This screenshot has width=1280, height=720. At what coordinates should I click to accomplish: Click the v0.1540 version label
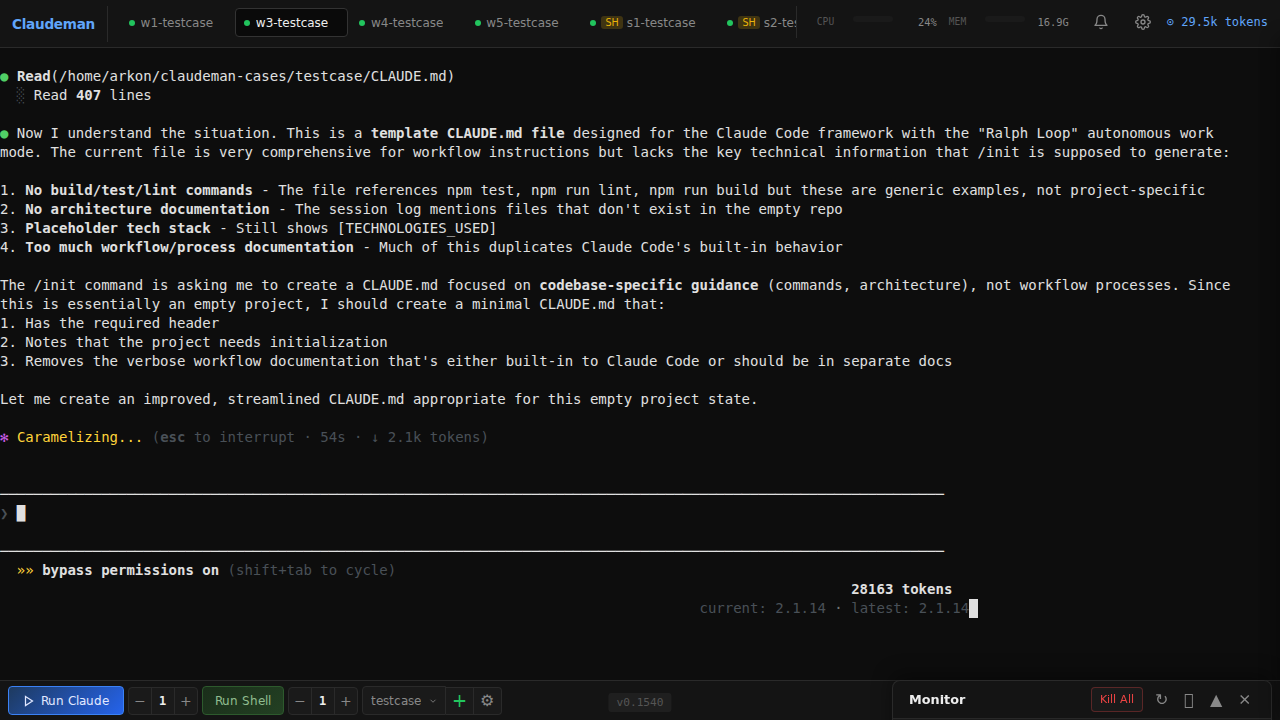(x=640, y=702)
